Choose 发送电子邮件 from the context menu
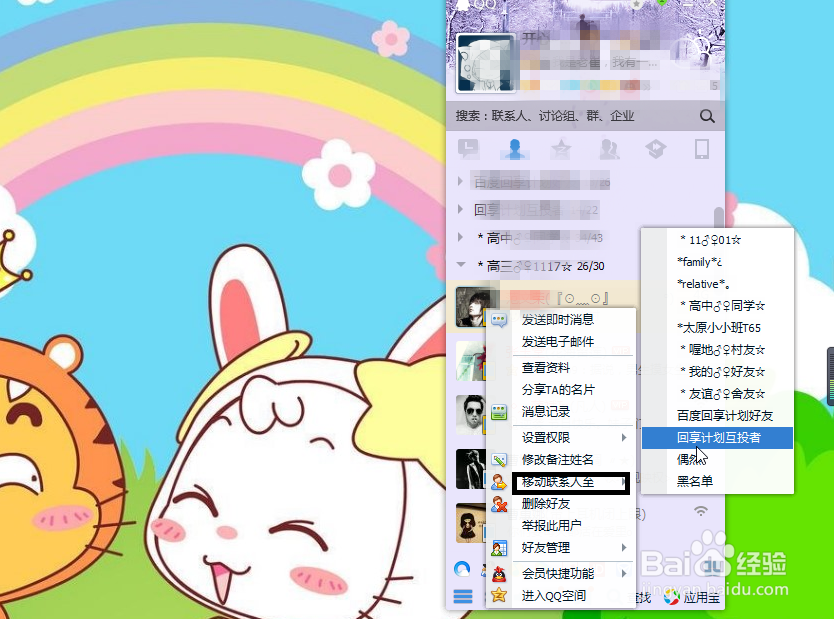The width and height of the screenshot is (834, 619). click(x=557, y=342)
